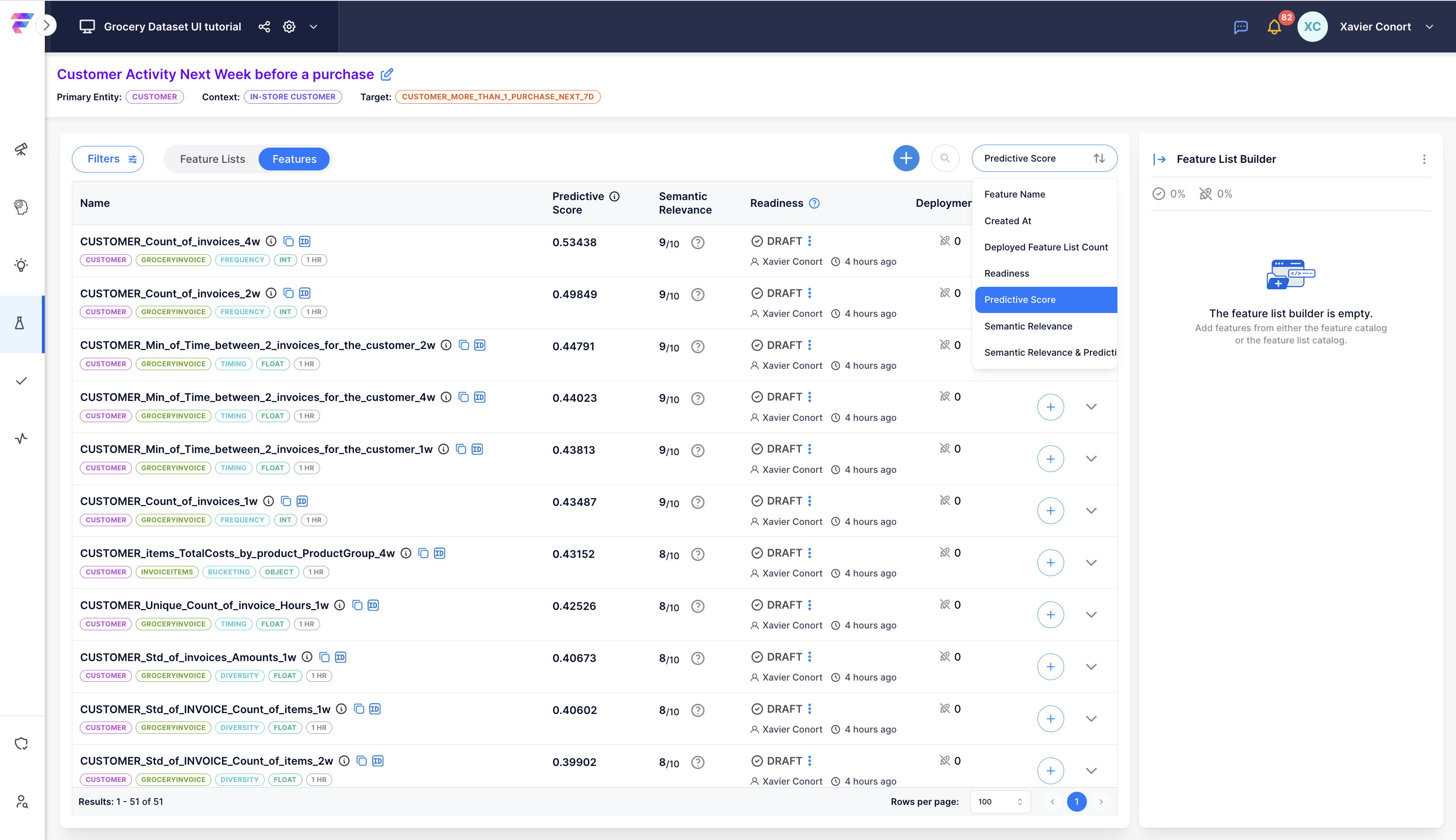Viewport: 1456px width, 840px height.
Task: Click CUSTOMER_MORE_THAN_1_PURCHASE_NEXT_7D target tag
Action: point(498,97)
